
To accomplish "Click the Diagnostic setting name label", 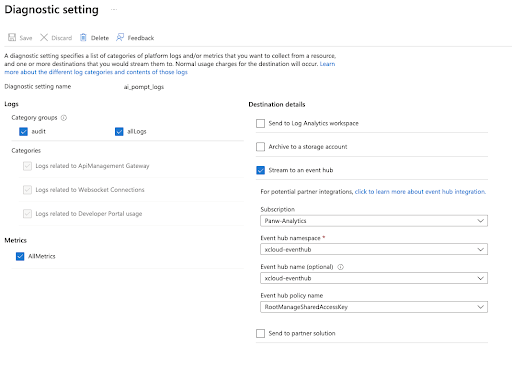I will (38, 87).
